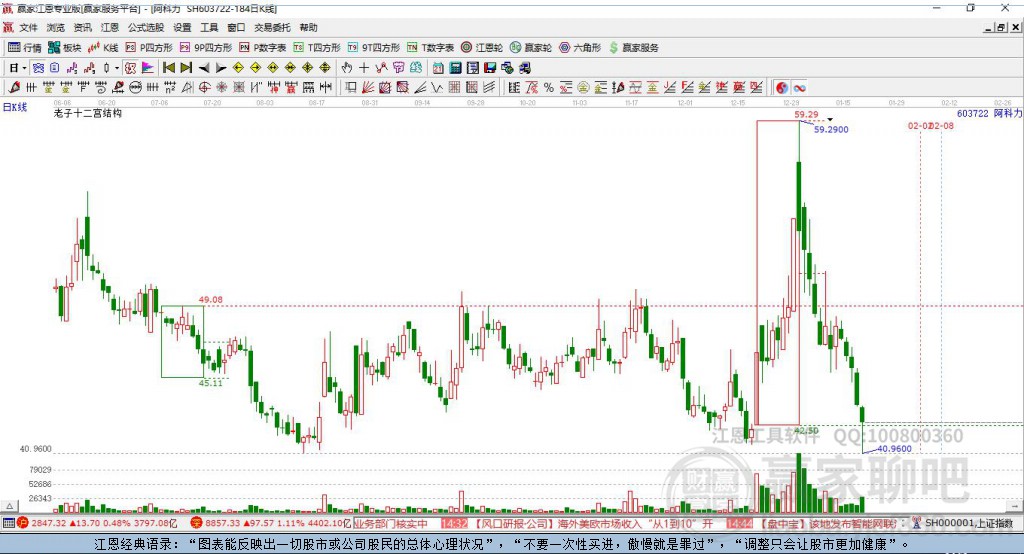
Task: Open the 公式选股 menu
Action: 146,27
